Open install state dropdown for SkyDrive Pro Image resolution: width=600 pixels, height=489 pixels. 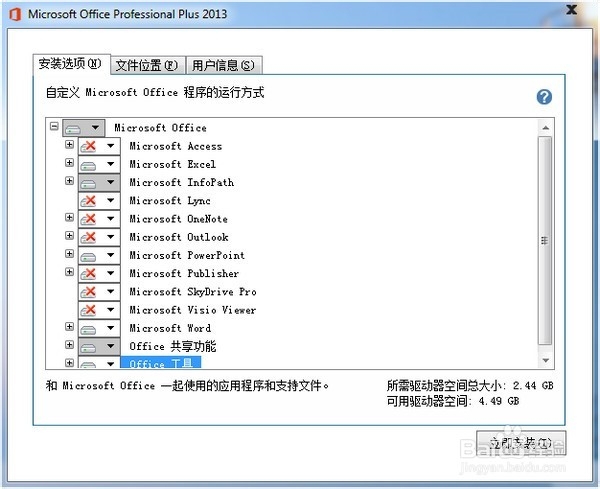(99, 292)
